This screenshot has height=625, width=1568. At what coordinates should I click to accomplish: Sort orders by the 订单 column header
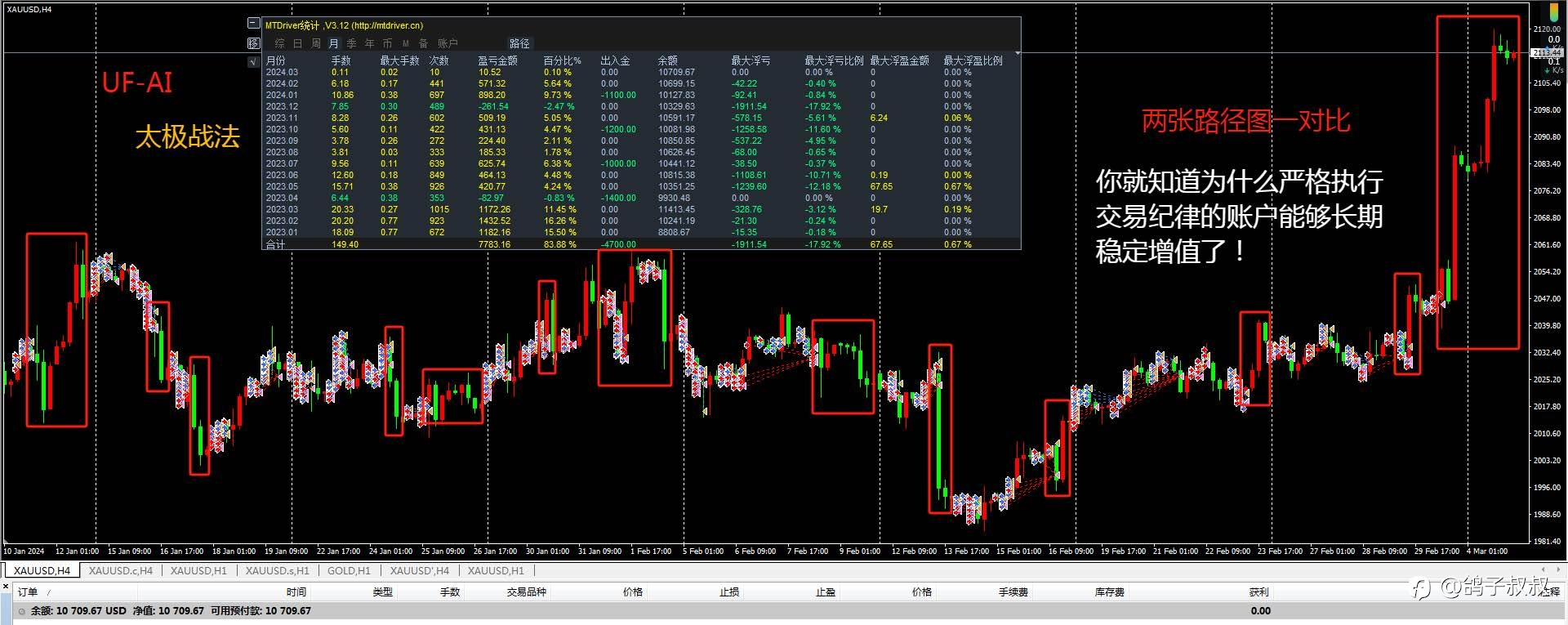28,592
